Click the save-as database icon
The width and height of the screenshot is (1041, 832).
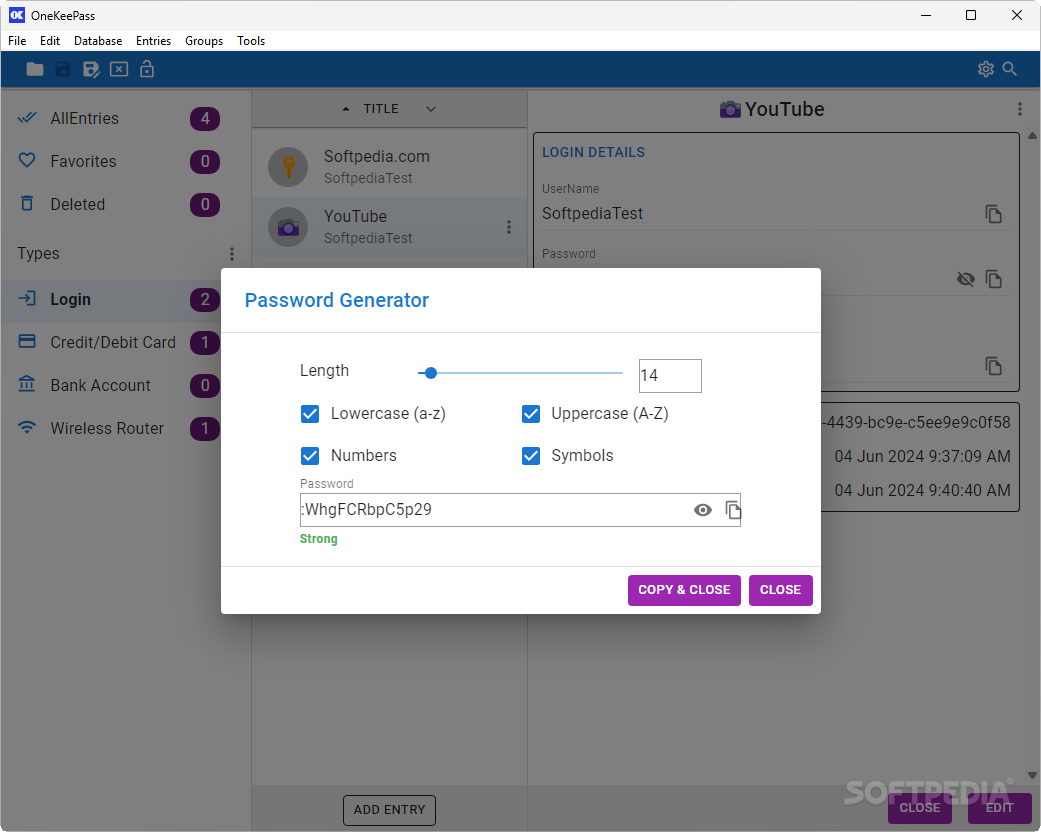click(91, 69)
